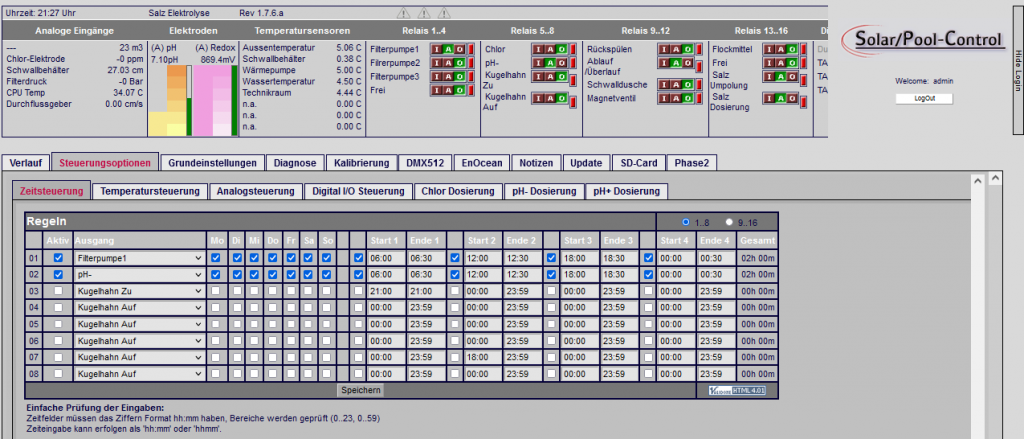Viewport: 1024px width, 439px height.
Task: Open the Validate HTML 4.01 badge
Action: [x=739, y=391]
